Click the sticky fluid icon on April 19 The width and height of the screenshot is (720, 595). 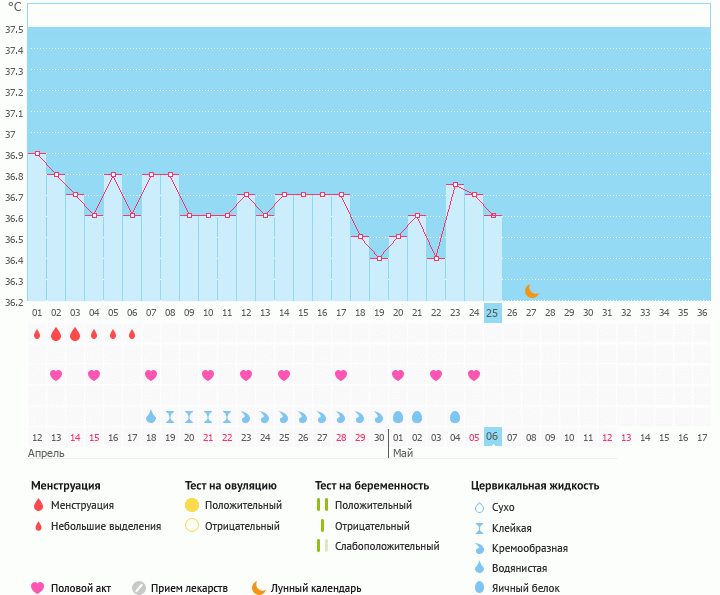[x=170, y=416]
